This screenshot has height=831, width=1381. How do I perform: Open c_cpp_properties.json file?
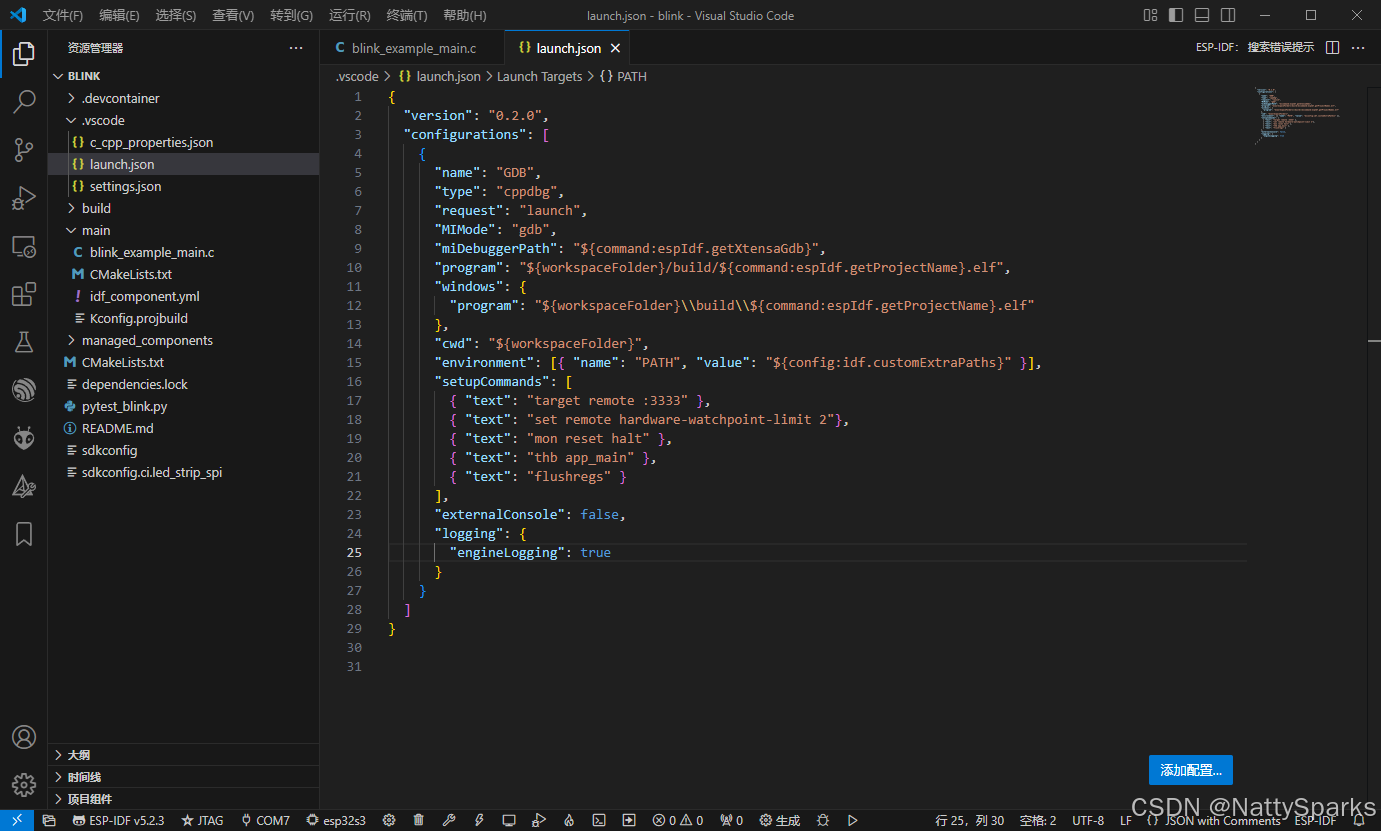[184, 142]
